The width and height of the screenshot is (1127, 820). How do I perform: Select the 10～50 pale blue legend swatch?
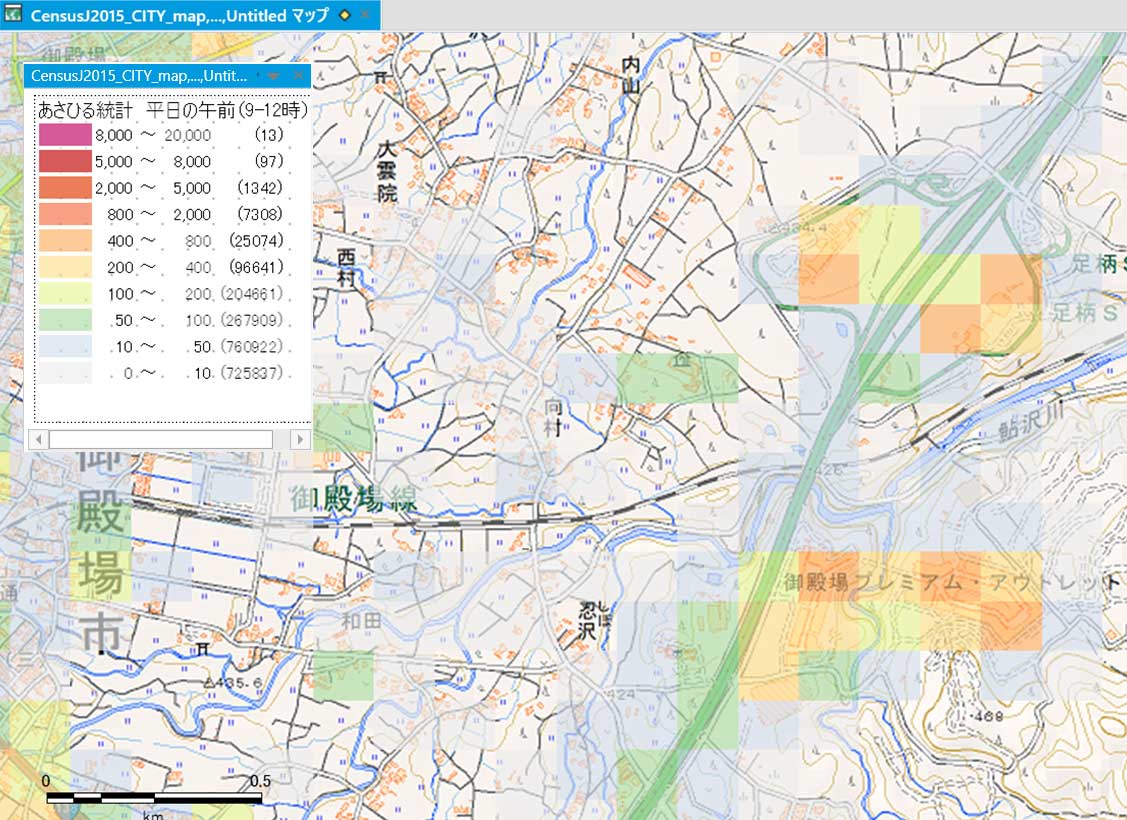coord(64,347)
